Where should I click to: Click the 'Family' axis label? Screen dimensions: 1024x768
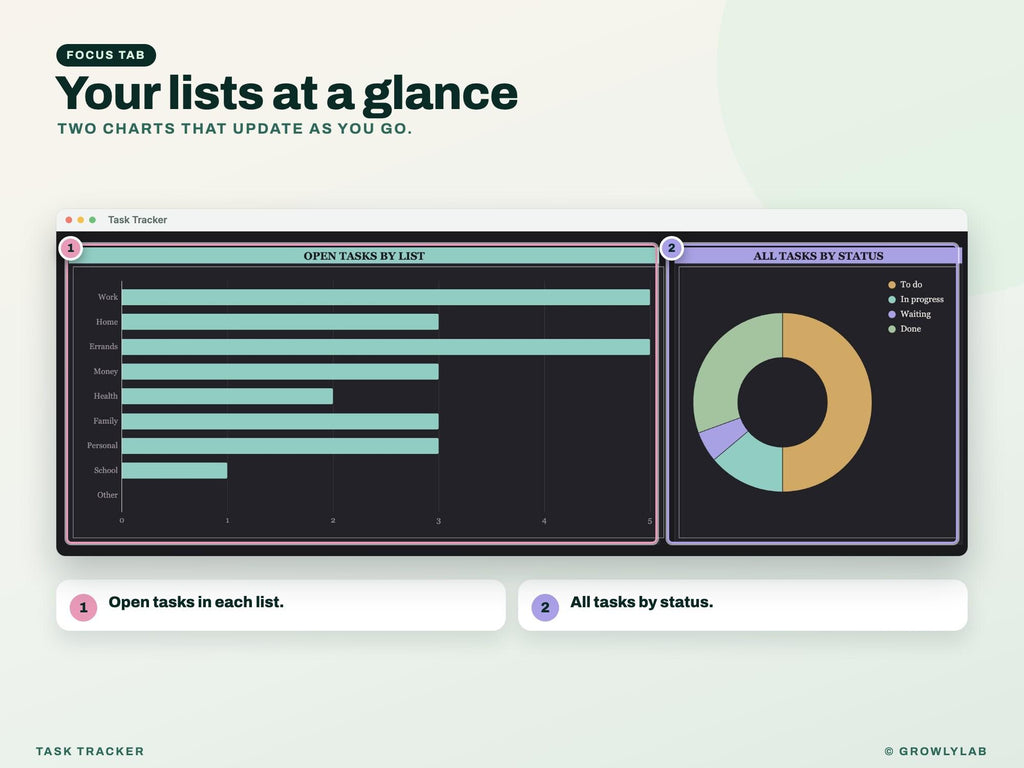(x=105, y=421)
